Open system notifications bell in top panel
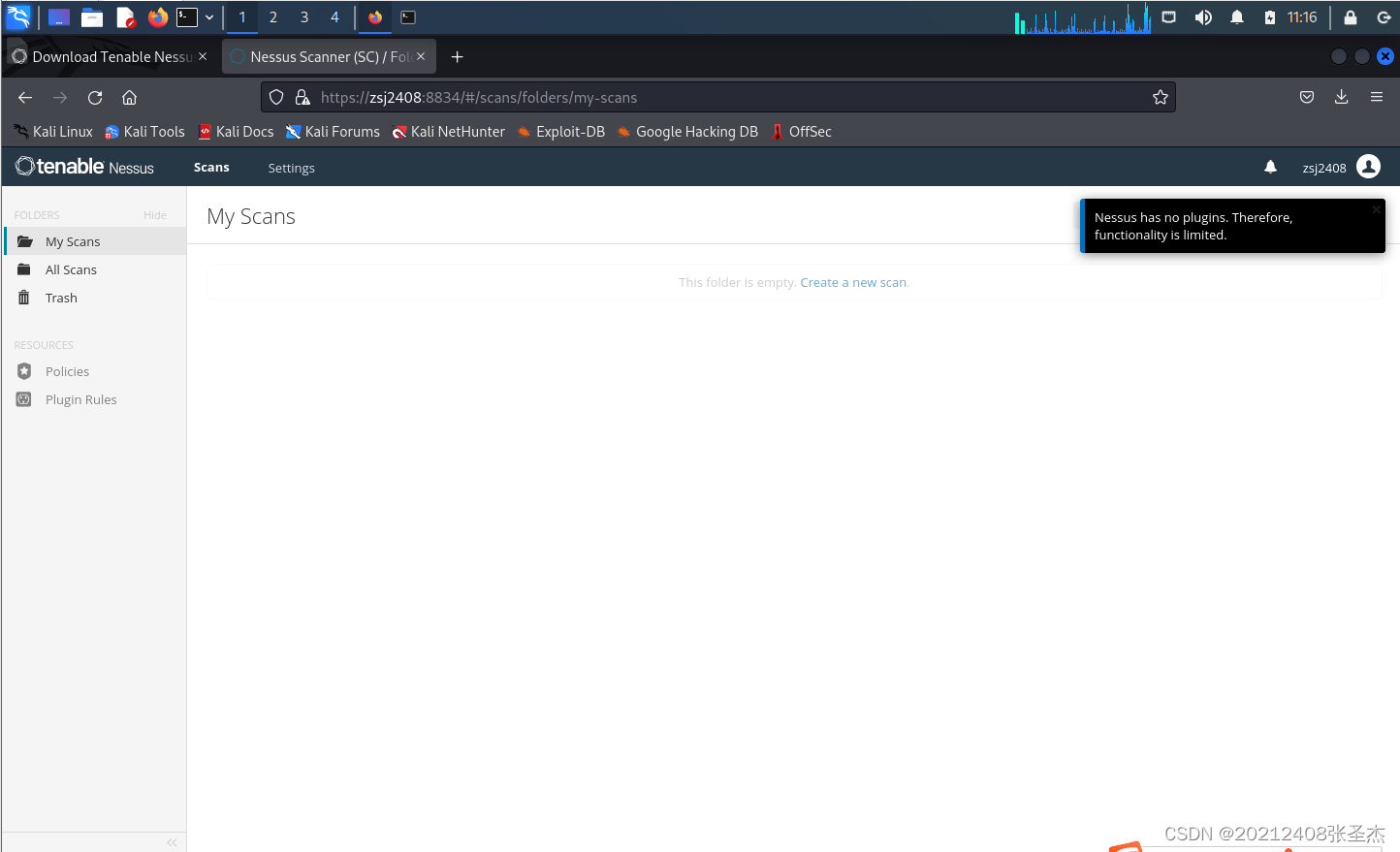Screen dimensions: 1400x852 [1237, 17]
